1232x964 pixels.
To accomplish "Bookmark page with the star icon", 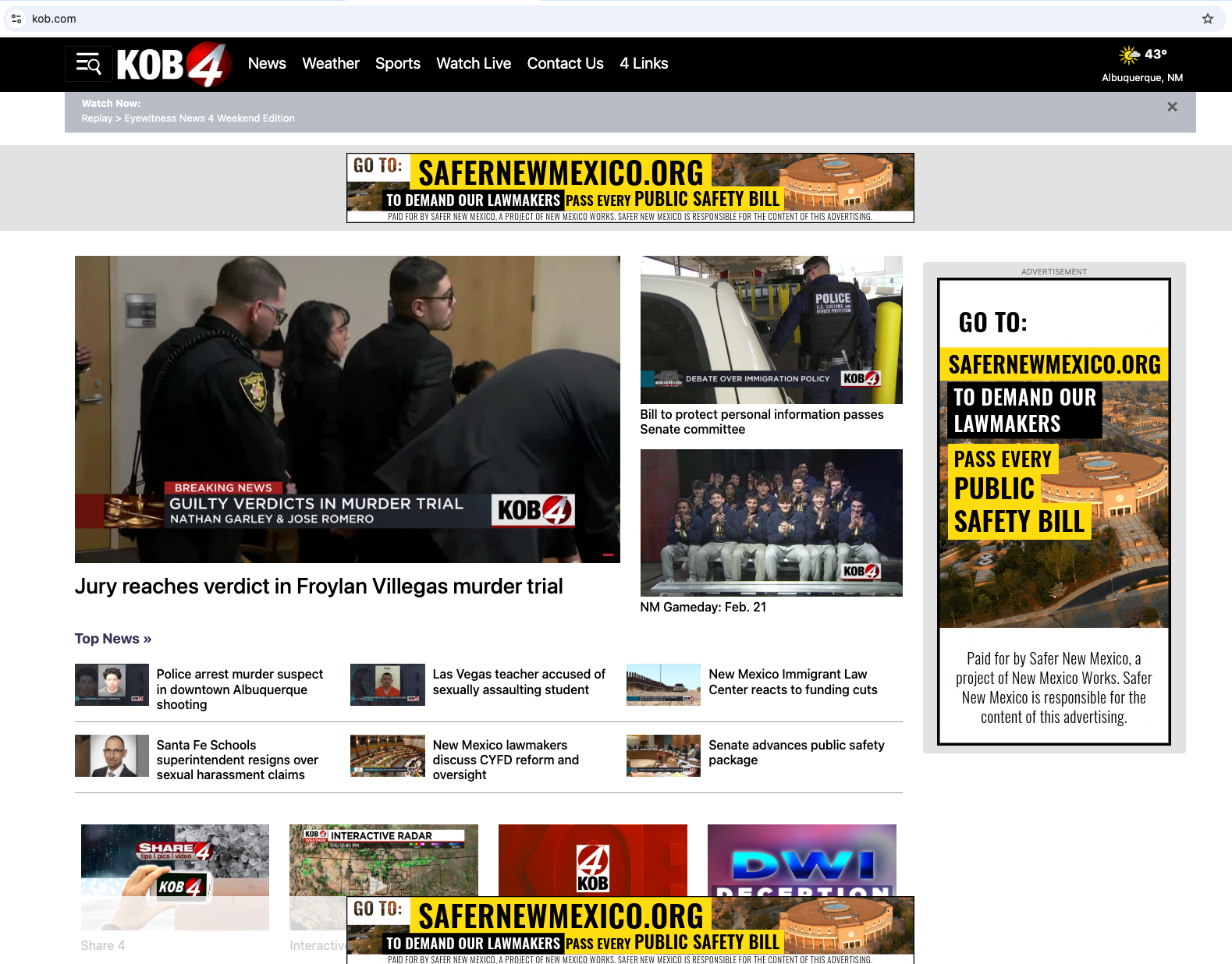I will coord(1207,19).
